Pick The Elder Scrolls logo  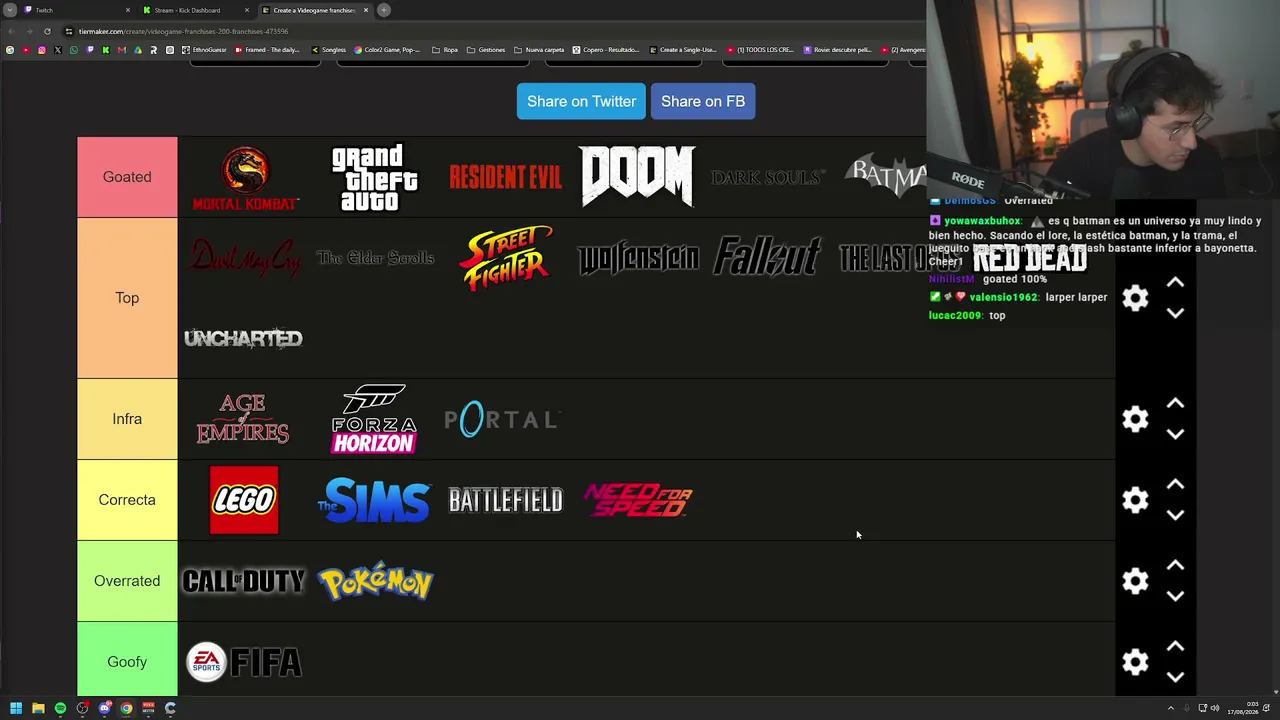(x=375, y=258)
